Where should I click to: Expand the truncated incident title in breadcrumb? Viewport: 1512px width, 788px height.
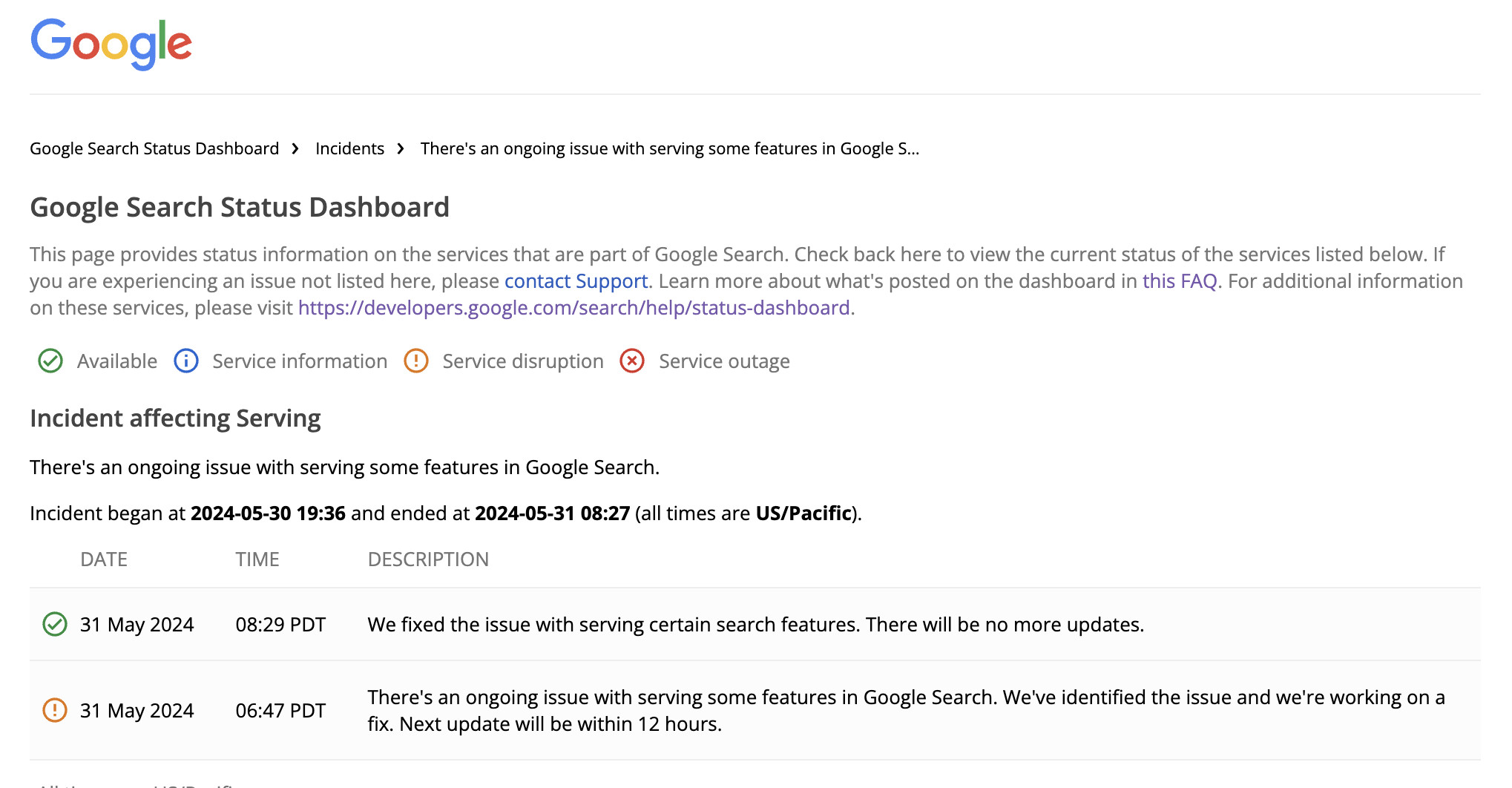[668, 148]
